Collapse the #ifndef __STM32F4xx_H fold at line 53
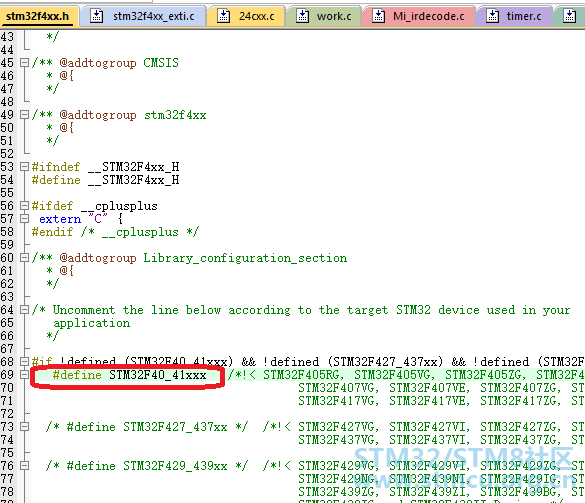This screenshot has width=585, height=503. point(24,166)
